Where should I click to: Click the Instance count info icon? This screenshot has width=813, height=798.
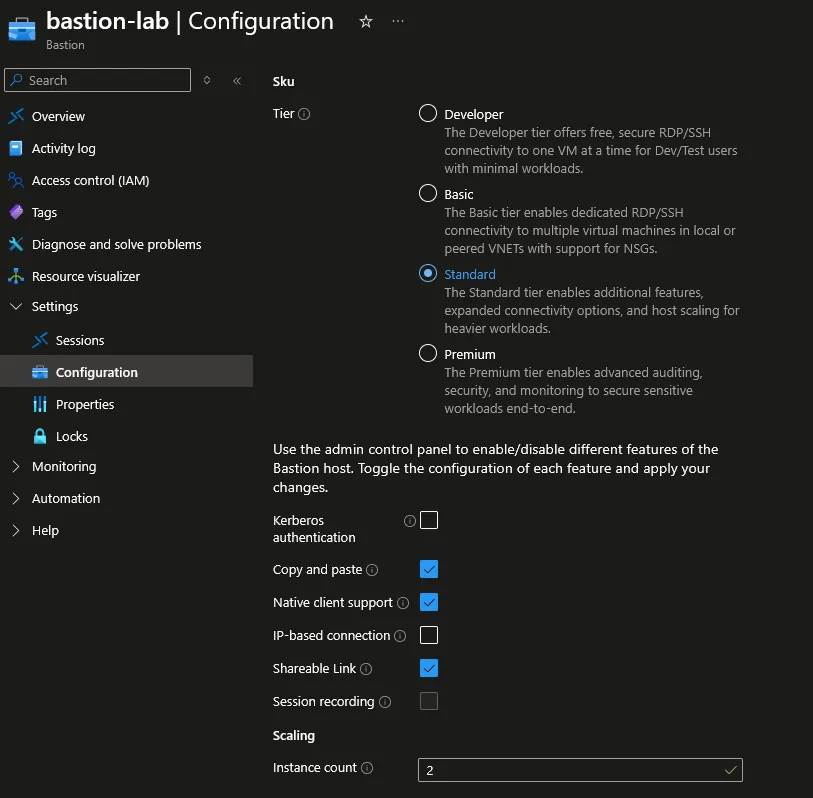point(367,768)
